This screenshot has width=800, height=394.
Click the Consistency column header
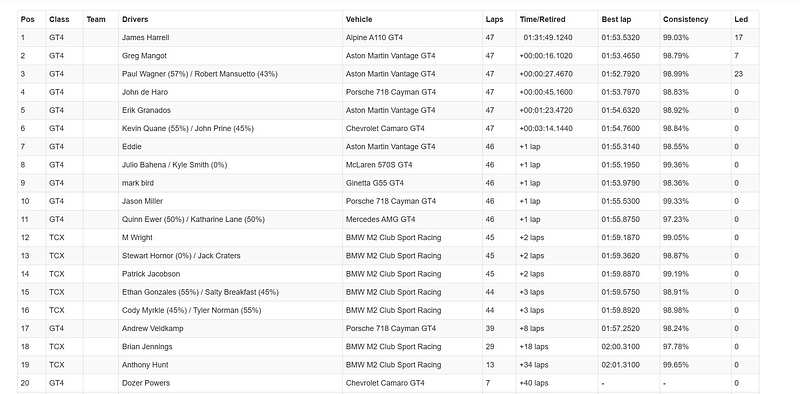coord(686,19)
